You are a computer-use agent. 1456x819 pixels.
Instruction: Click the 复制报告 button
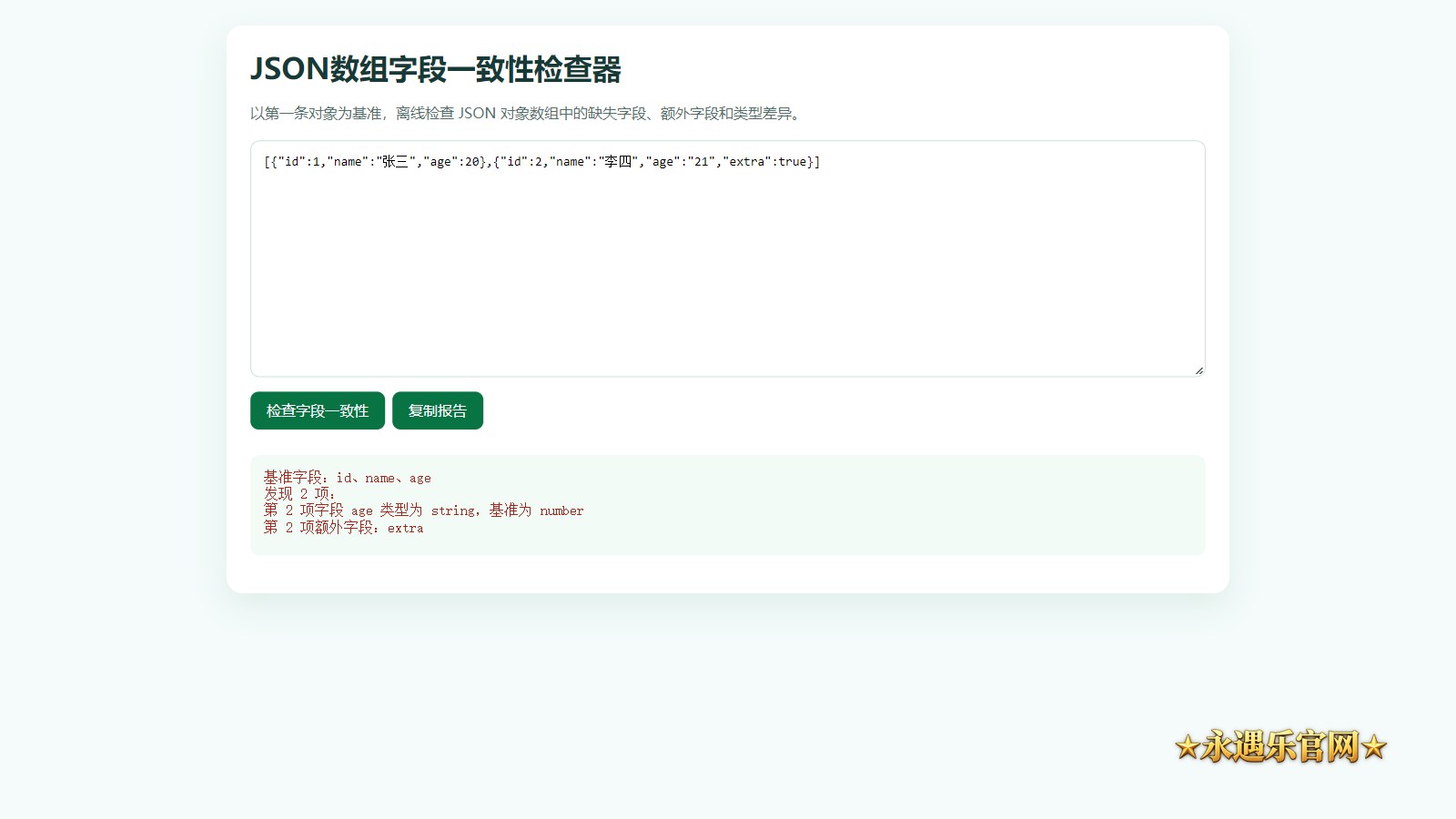438,410
